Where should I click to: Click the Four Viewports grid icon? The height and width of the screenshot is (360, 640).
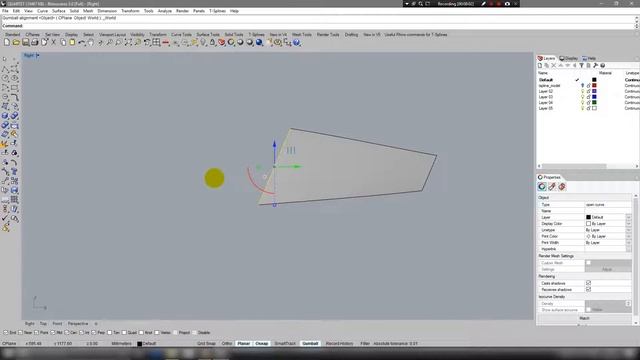coord(156,42)
